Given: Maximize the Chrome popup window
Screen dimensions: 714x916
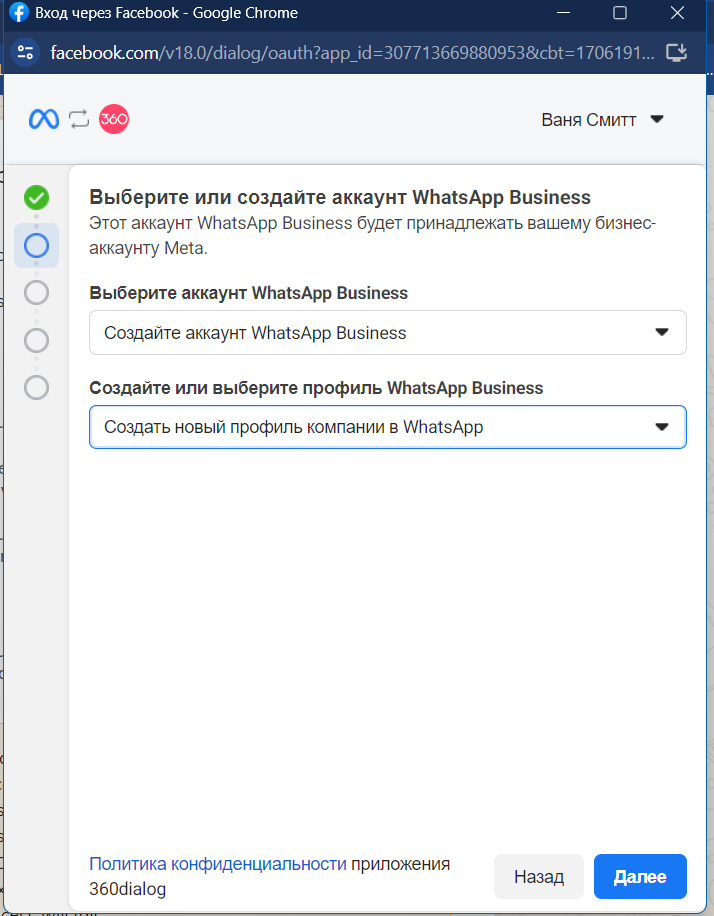Looking at the screenshot, I should coord(620,13).
